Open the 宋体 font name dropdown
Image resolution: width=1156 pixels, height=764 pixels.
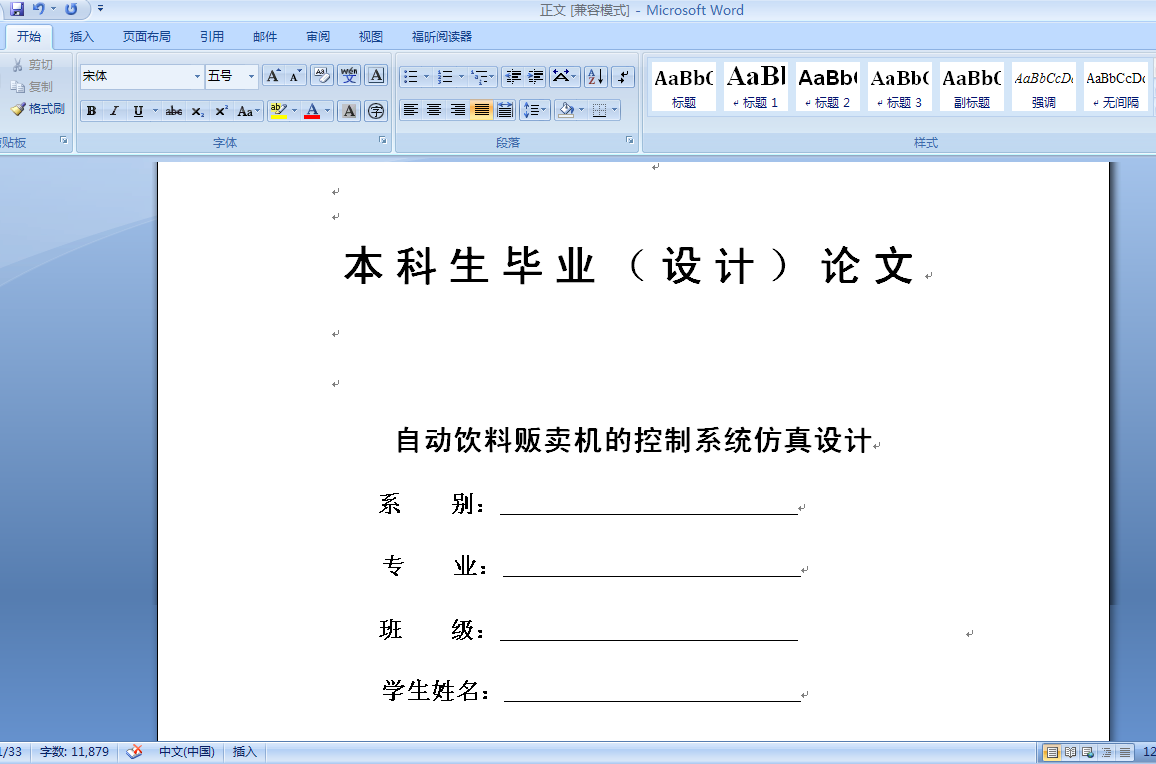tap(197, 76)
